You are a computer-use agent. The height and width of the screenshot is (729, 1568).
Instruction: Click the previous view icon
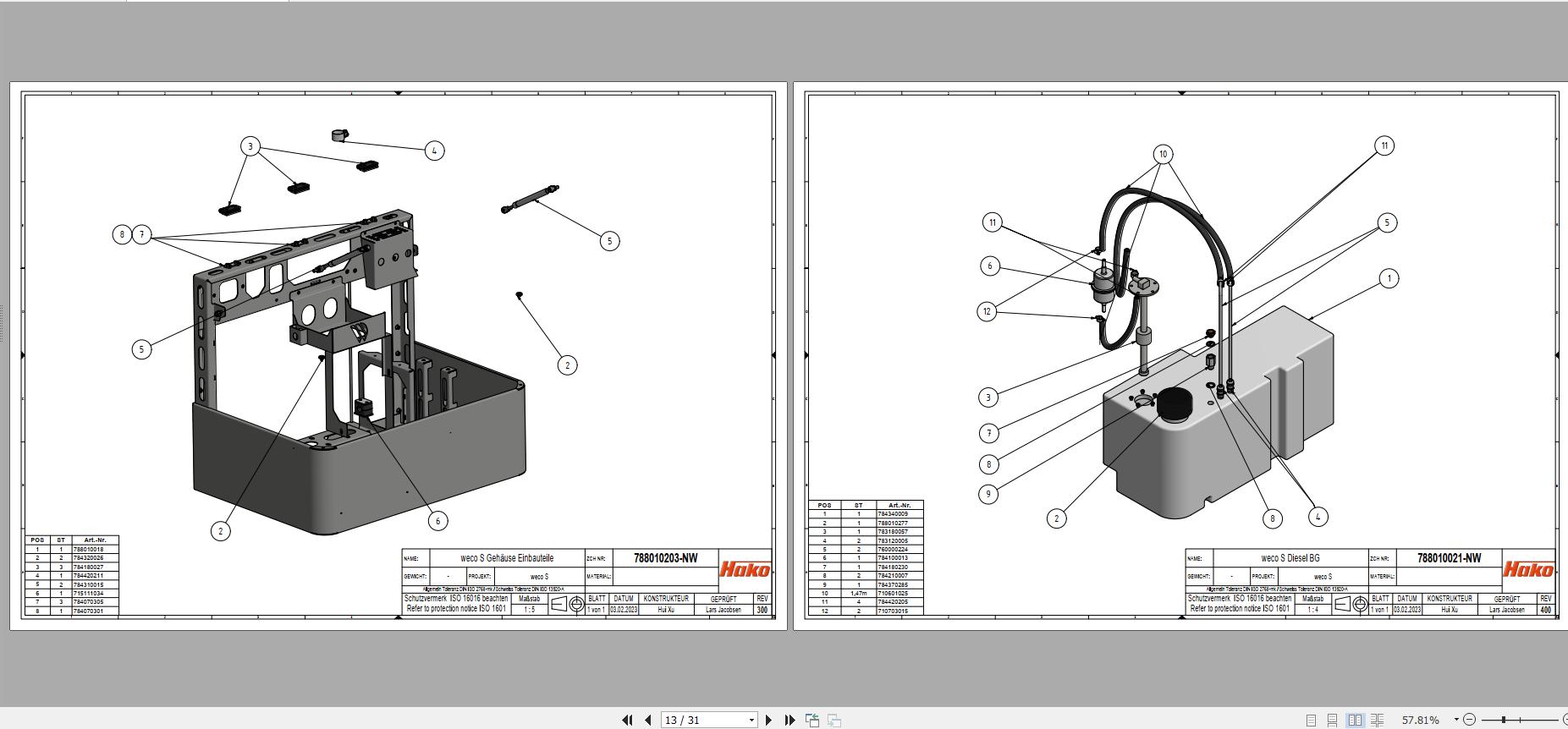coord(812,720)
